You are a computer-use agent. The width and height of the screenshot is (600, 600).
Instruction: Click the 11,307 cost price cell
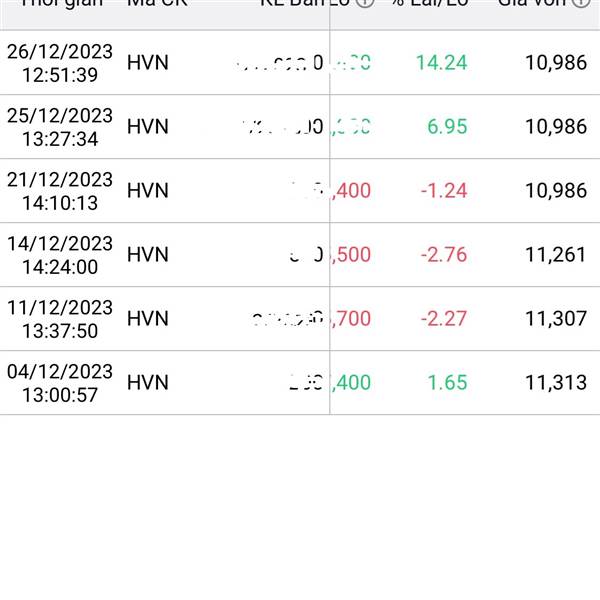pos(556,318)
